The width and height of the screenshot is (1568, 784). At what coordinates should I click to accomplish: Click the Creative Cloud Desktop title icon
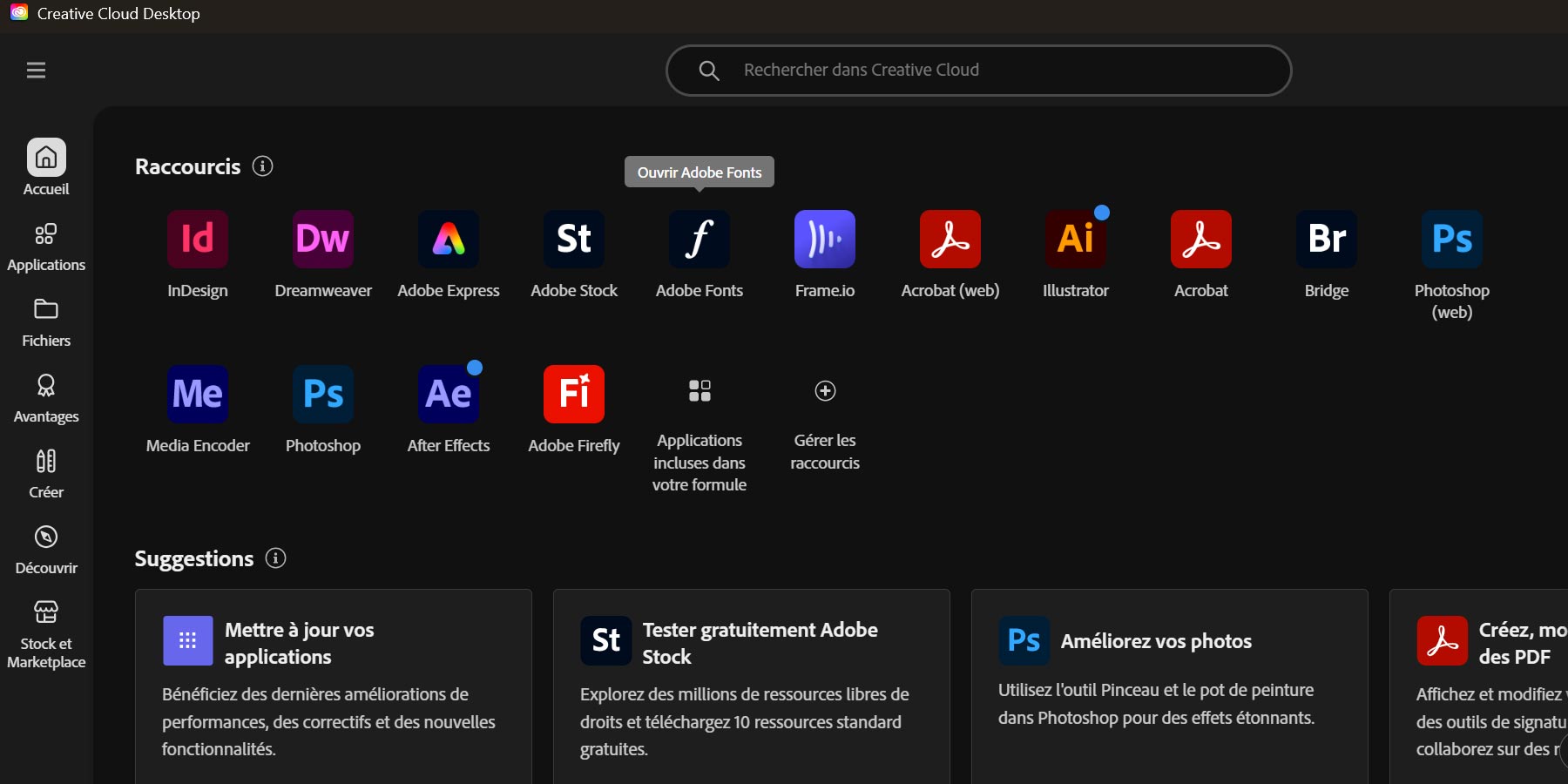19,13
